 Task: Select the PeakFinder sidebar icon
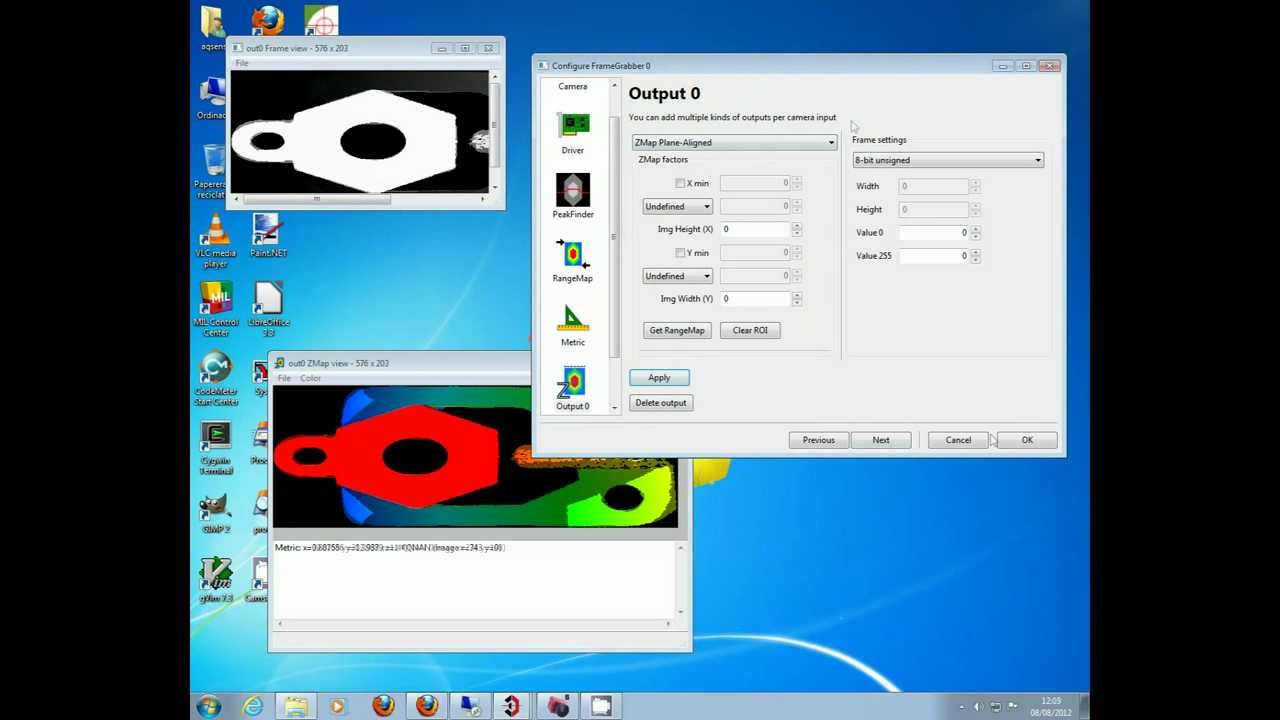click(573, 196)
